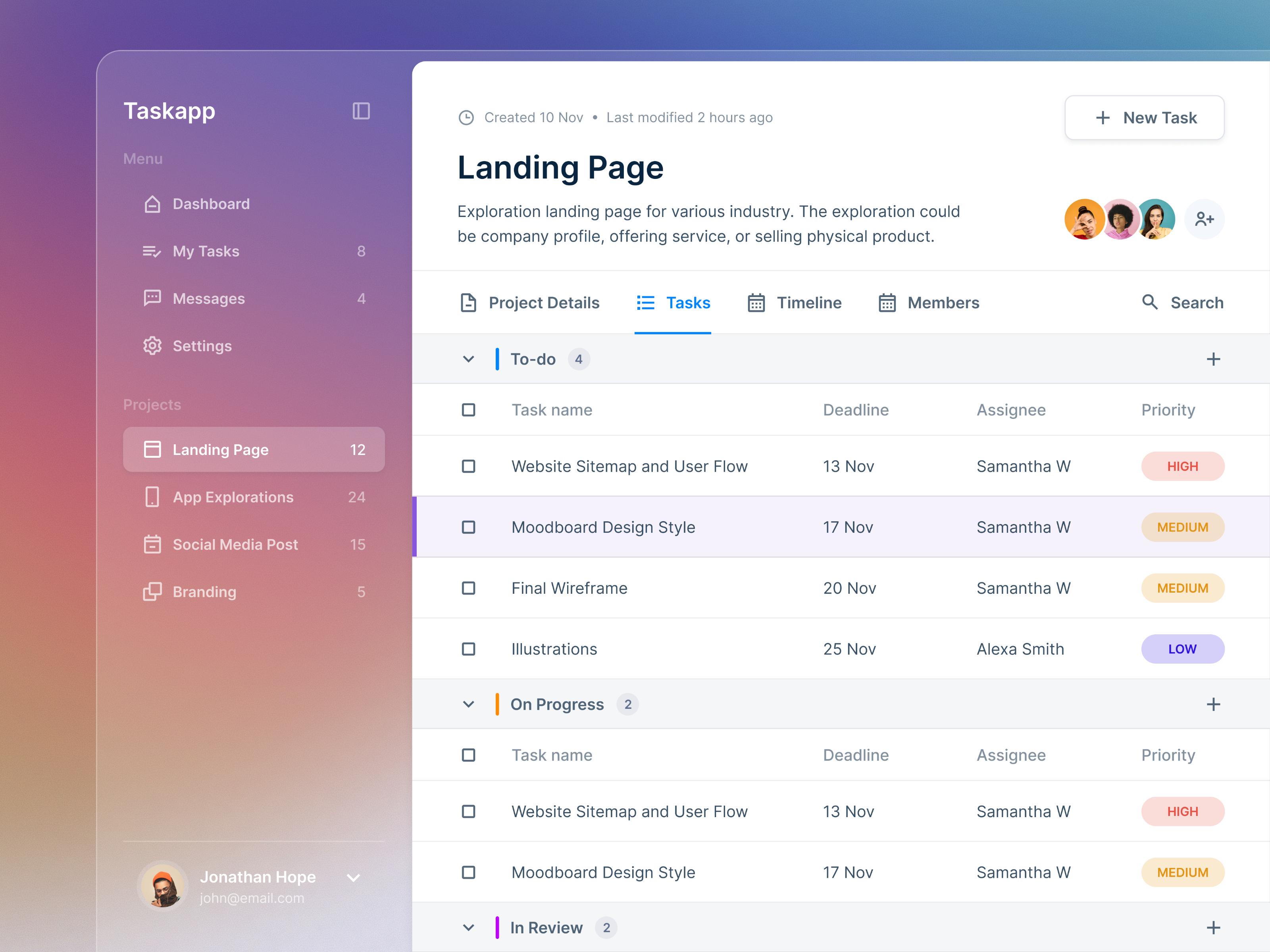Click the My Tasks list icon

(152, 251)
